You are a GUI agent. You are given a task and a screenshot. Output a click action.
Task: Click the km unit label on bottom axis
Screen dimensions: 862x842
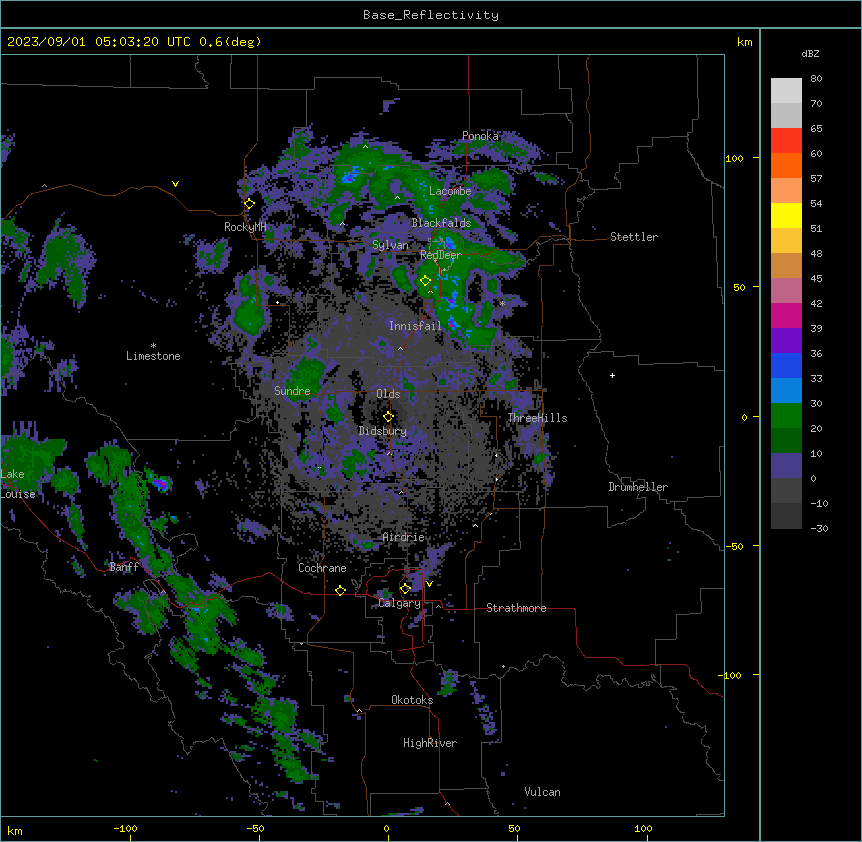pos(15,830)
